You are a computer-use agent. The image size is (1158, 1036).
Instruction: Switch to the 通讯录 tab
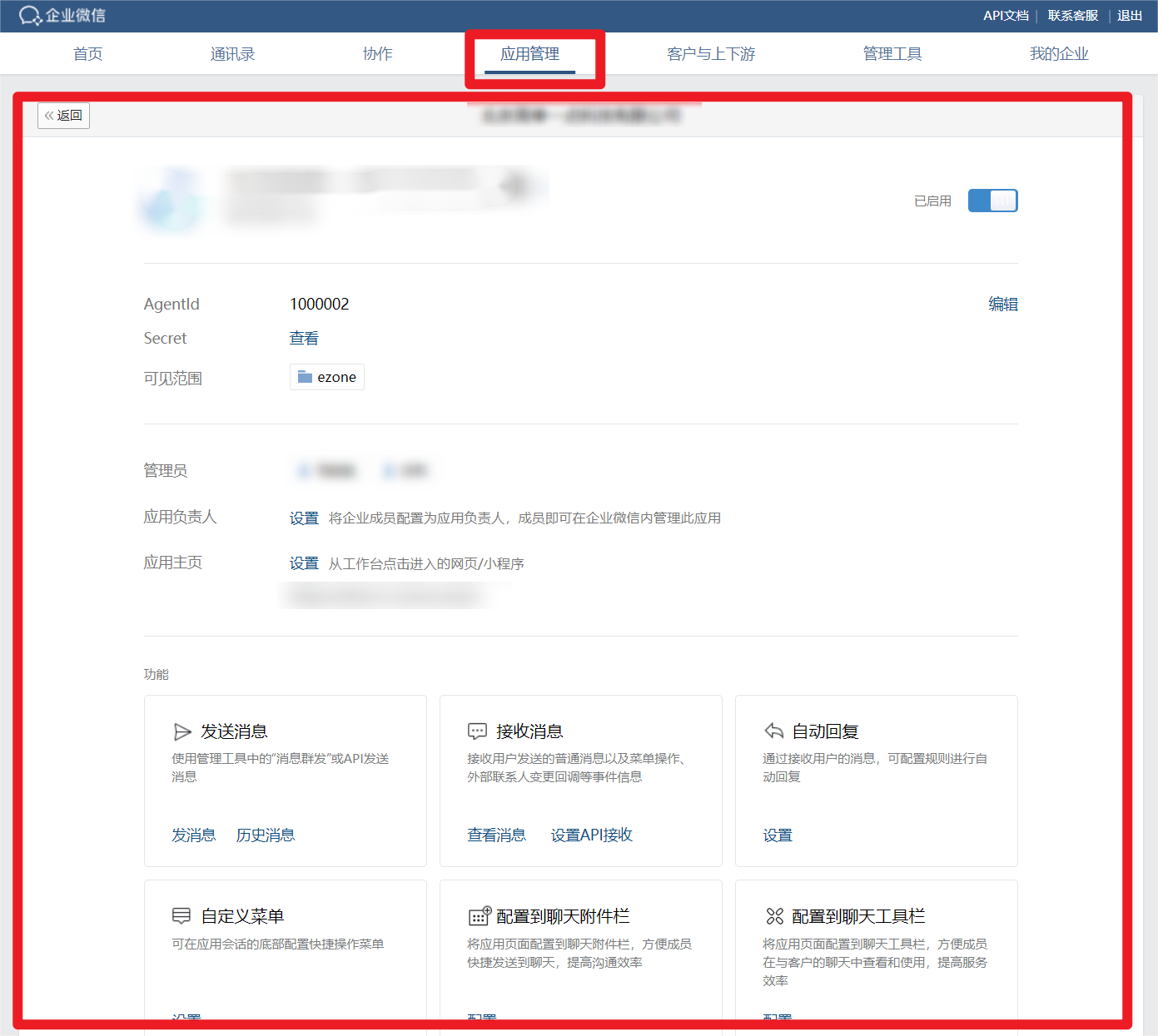point(232,53)
